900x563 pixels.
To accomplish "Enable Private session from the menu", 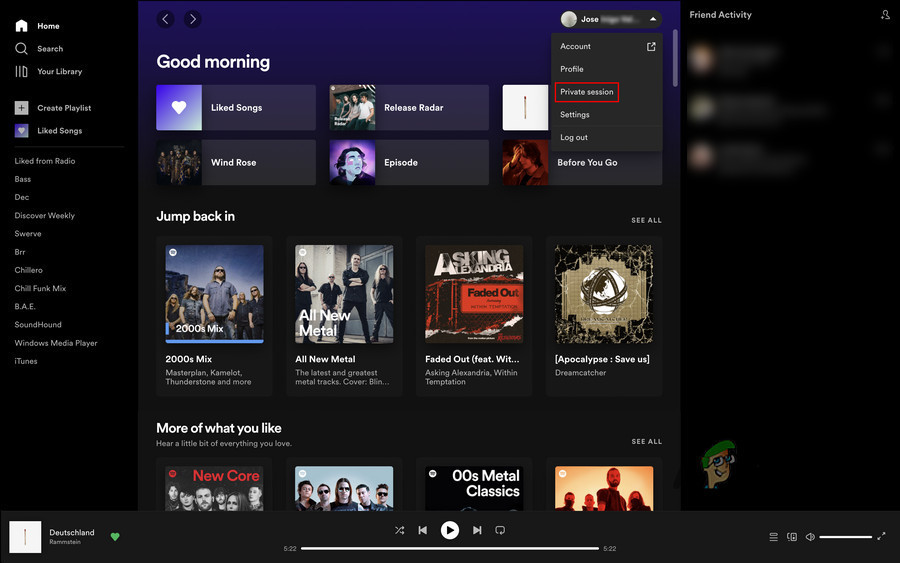I will [x=587, y=92].
